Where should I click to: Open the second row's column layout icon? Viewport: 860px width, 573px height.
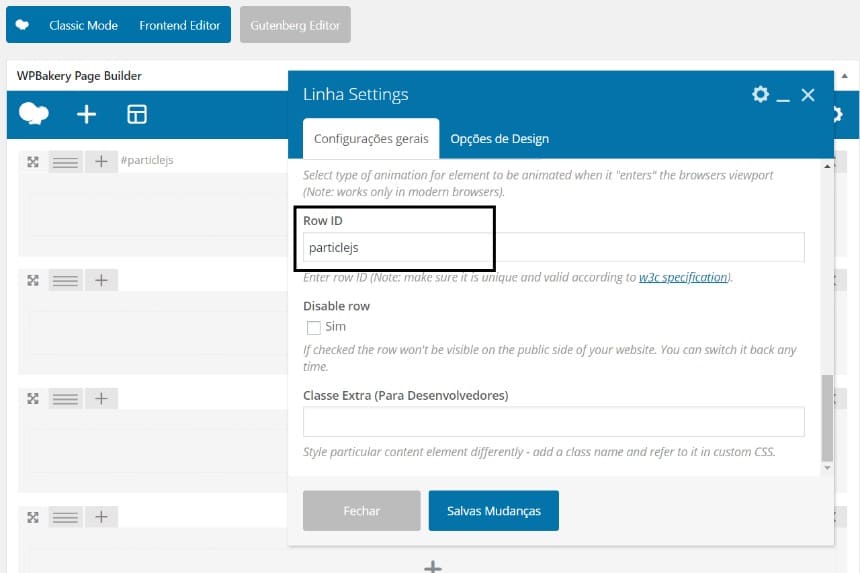[x=65, y=281]
